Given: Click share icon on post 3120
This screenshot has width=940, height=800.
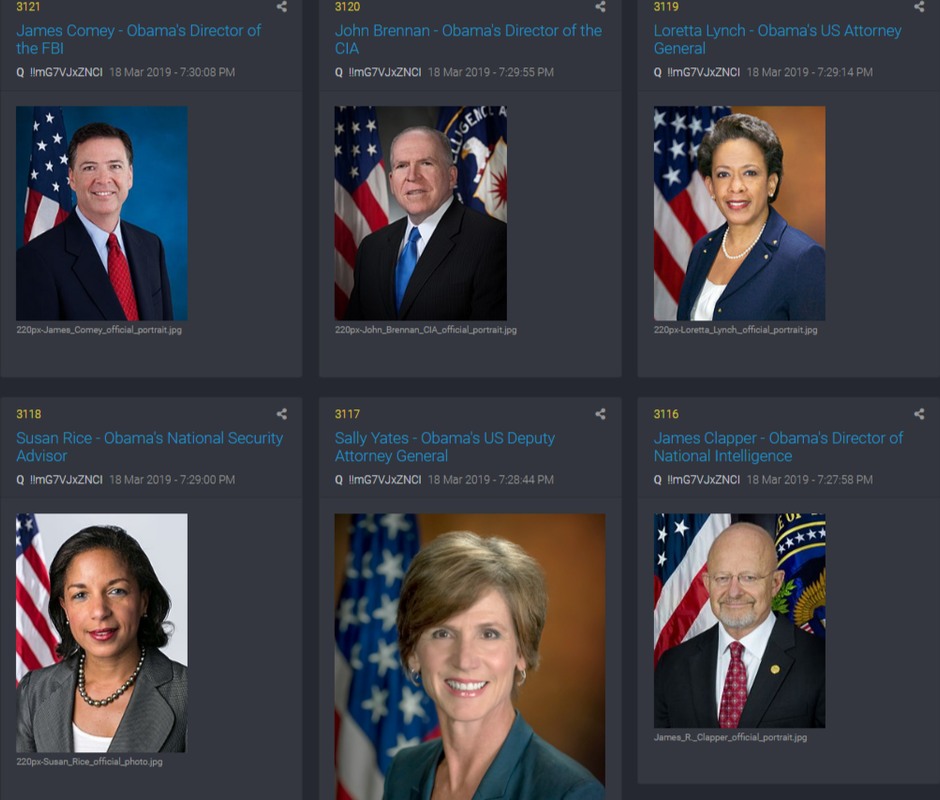Looking at the screenshot, I should click(600, 7).
